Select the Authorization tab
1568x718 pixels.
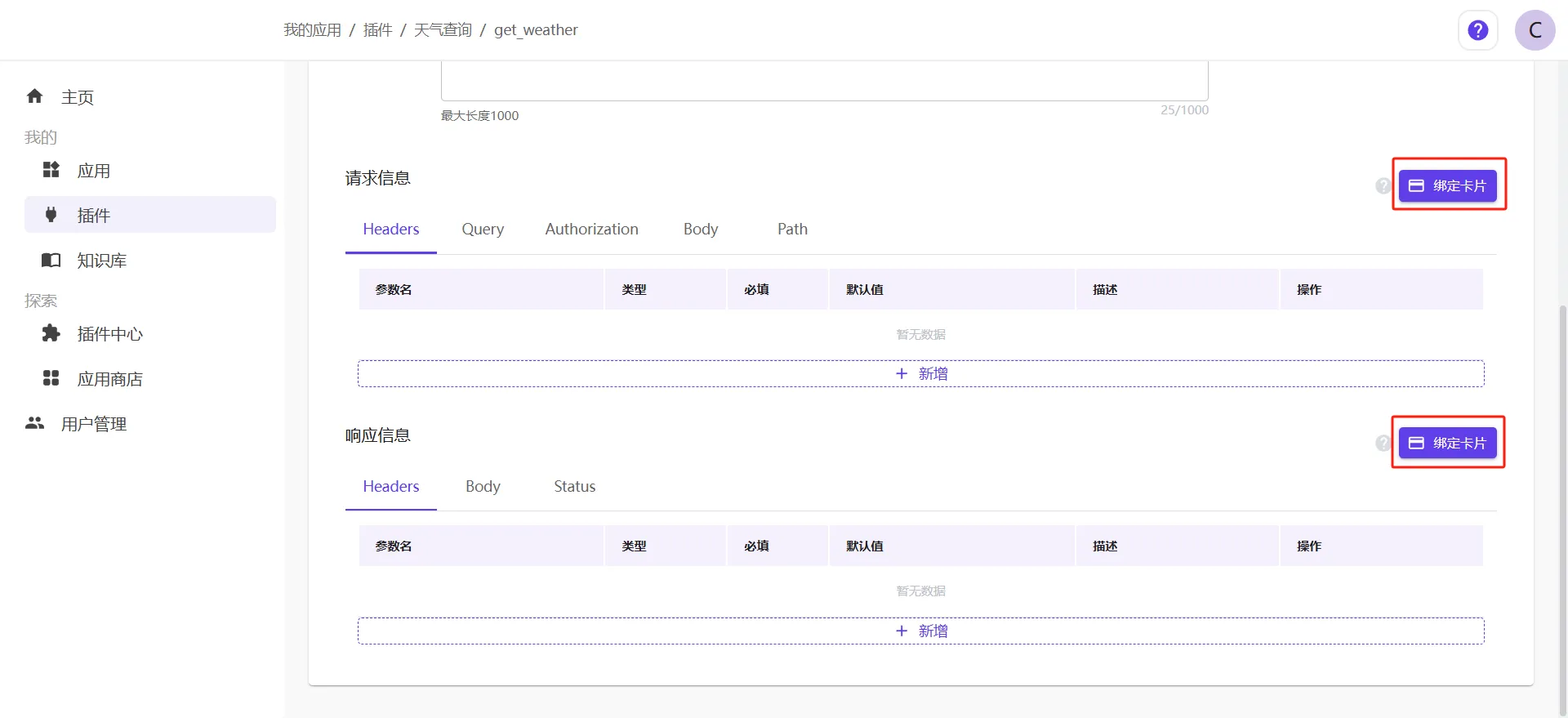[591, 230]
